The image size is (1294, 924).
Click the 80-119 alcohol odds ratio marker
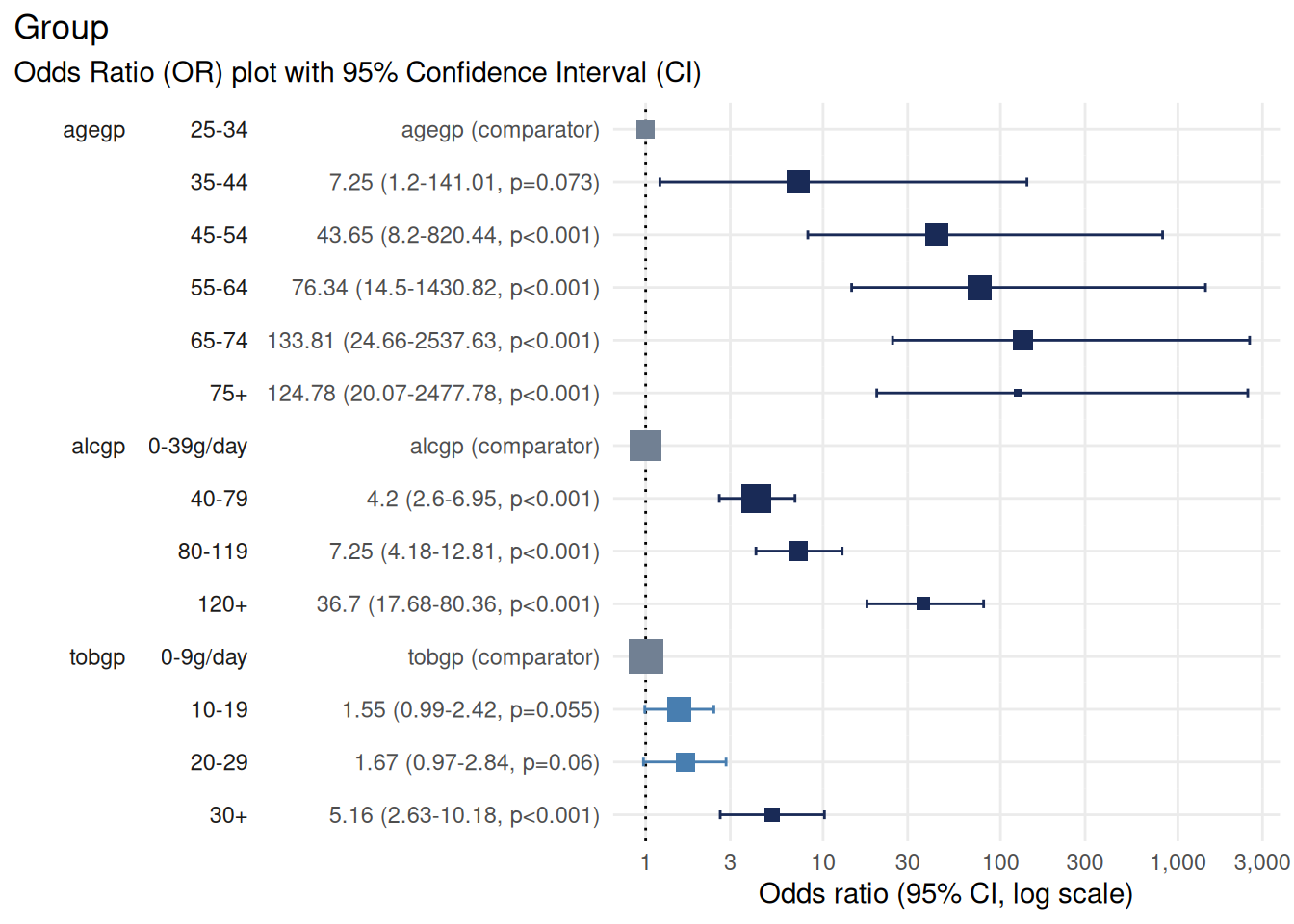[x=798, y=552]
